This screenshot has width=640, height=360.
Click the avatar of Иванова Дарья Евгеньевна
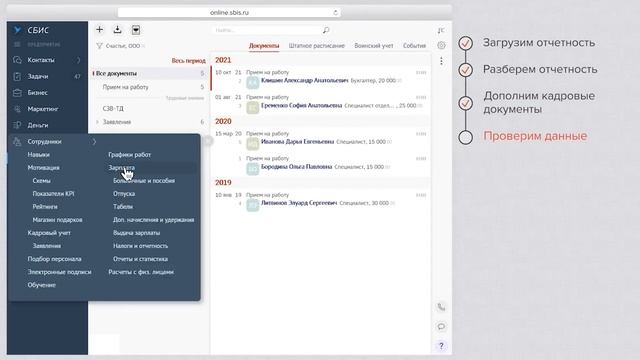(x=253, y=144)
